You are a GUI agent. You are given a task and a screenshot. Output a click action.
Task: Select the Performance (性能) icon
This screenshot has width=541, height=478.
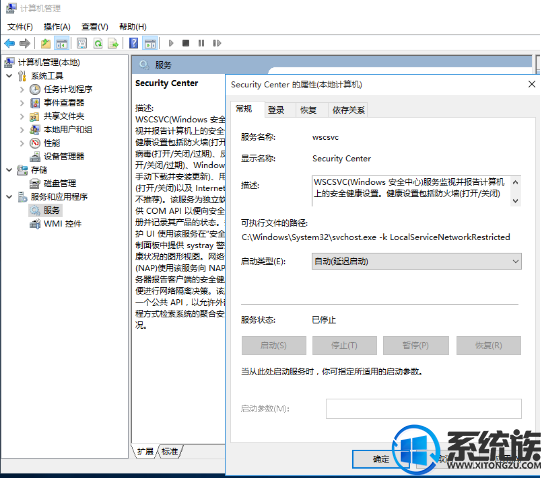pos(35,143)
